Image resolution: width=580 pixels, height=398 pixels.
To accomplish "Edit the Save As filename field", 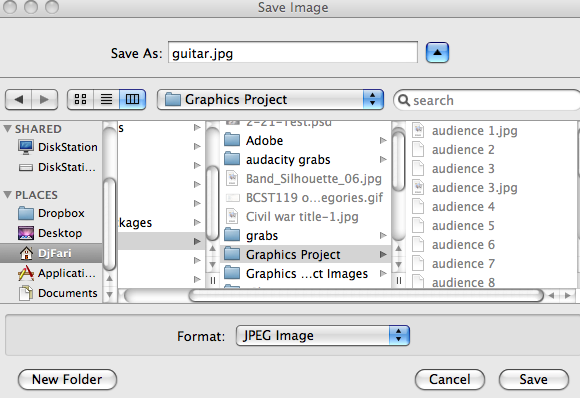I will pos(293,53).
